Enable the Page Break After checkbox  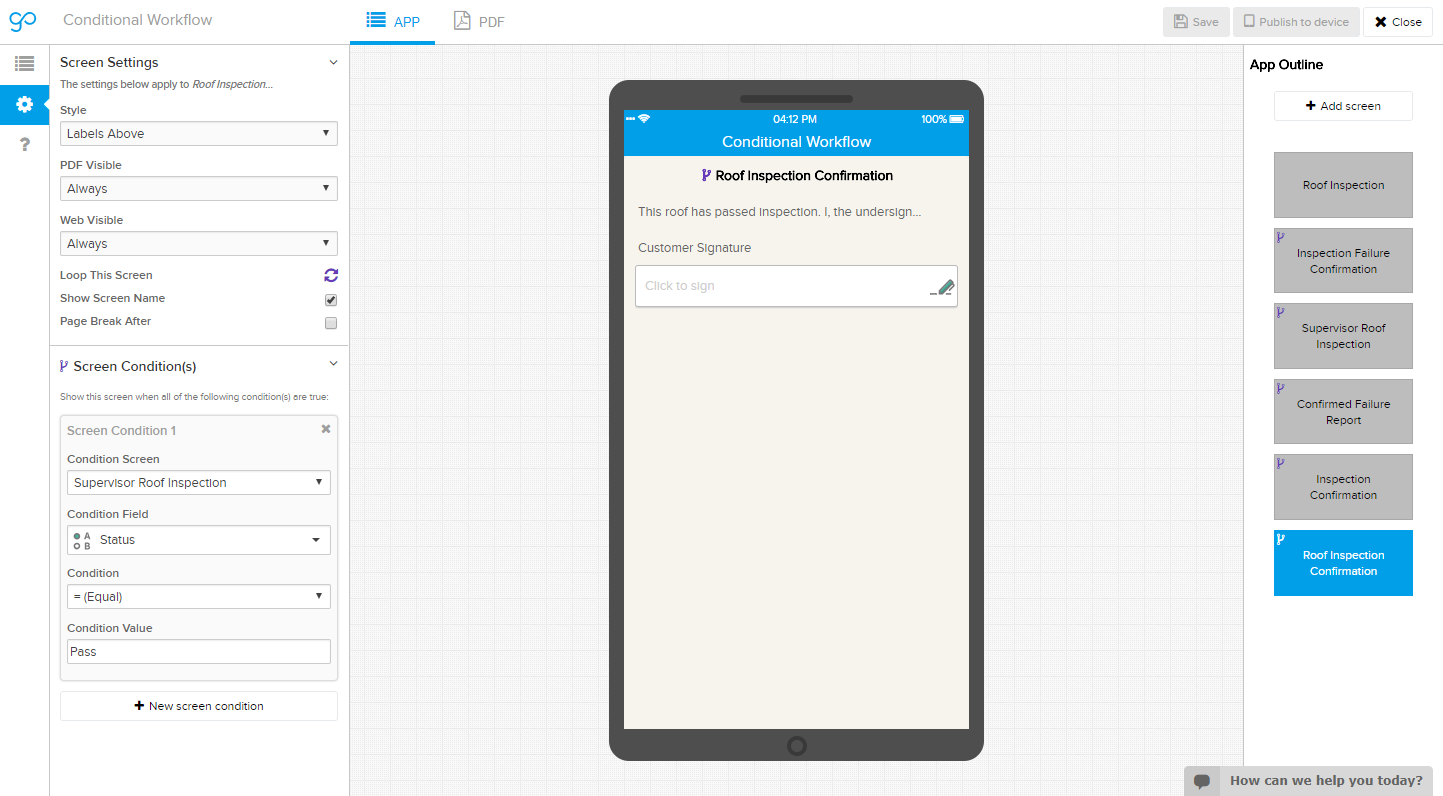coord(331,323)
